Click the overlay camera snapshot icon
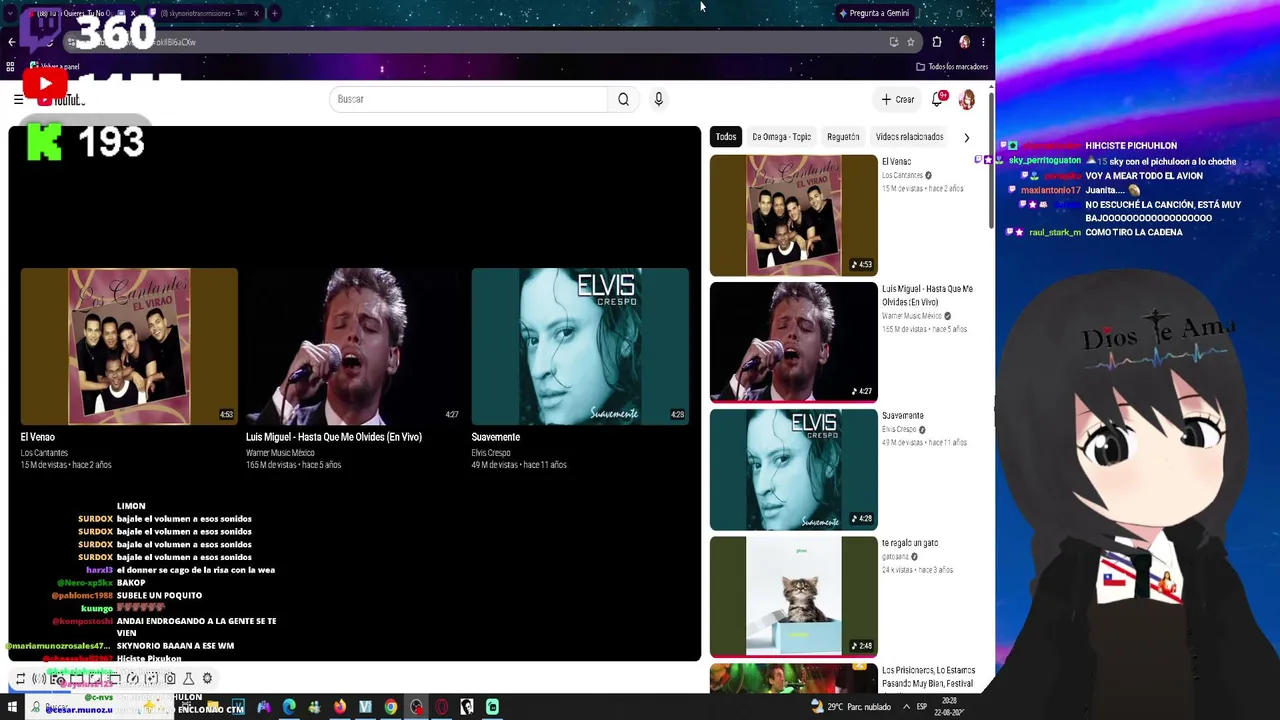The image size is (1280, 720). 170,679
